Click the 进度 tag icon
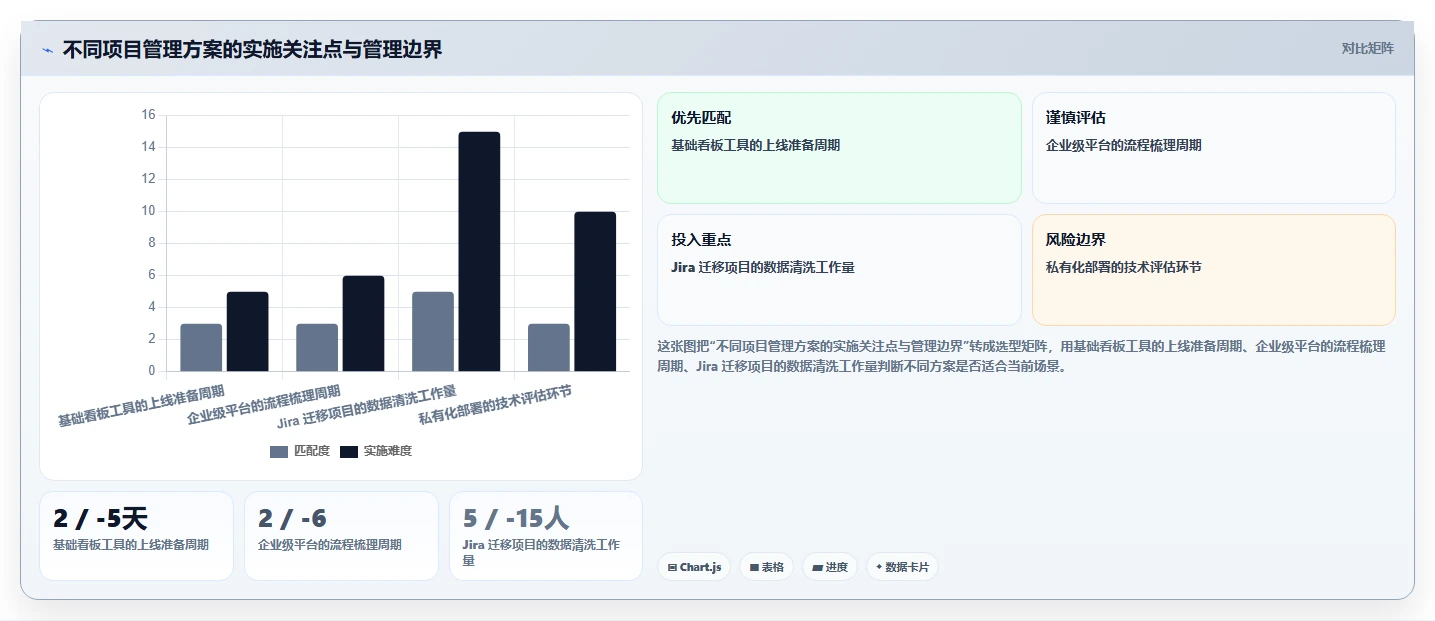The image size is (1435, 621). coord(817,568)
